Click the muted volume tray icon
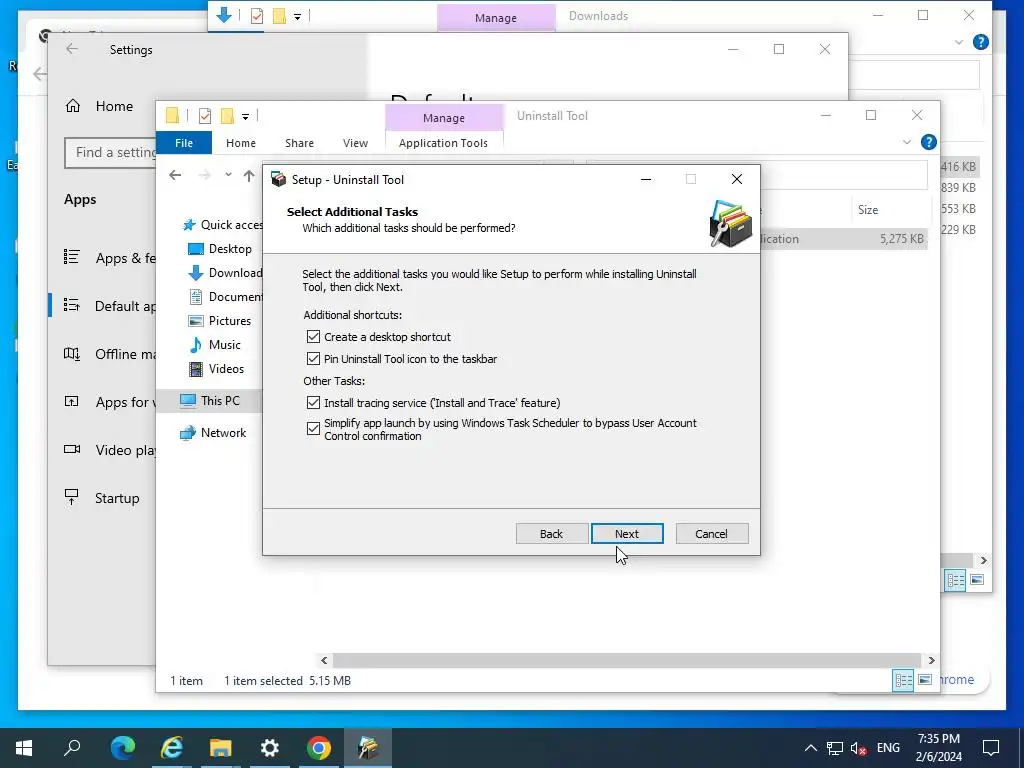The width and height of the screenshot is (1024, 768). tap(859, 748)
